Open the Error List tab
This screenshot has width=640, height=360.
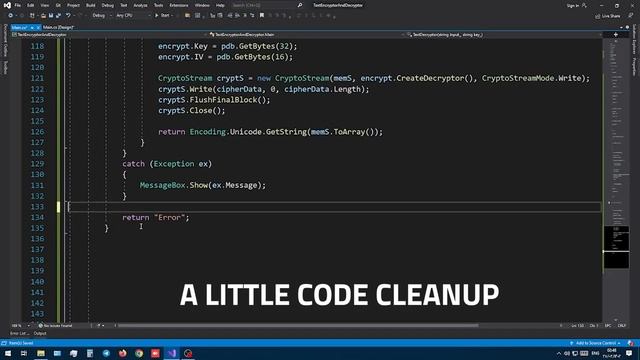tap(19, 333)
